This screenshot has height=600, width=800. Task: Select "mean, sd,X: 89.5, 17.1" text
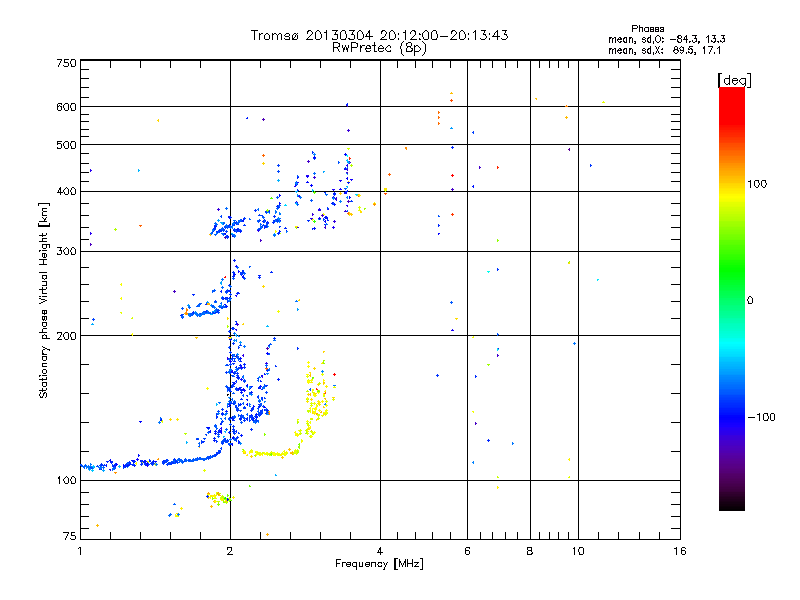click(x=664, y=50)
